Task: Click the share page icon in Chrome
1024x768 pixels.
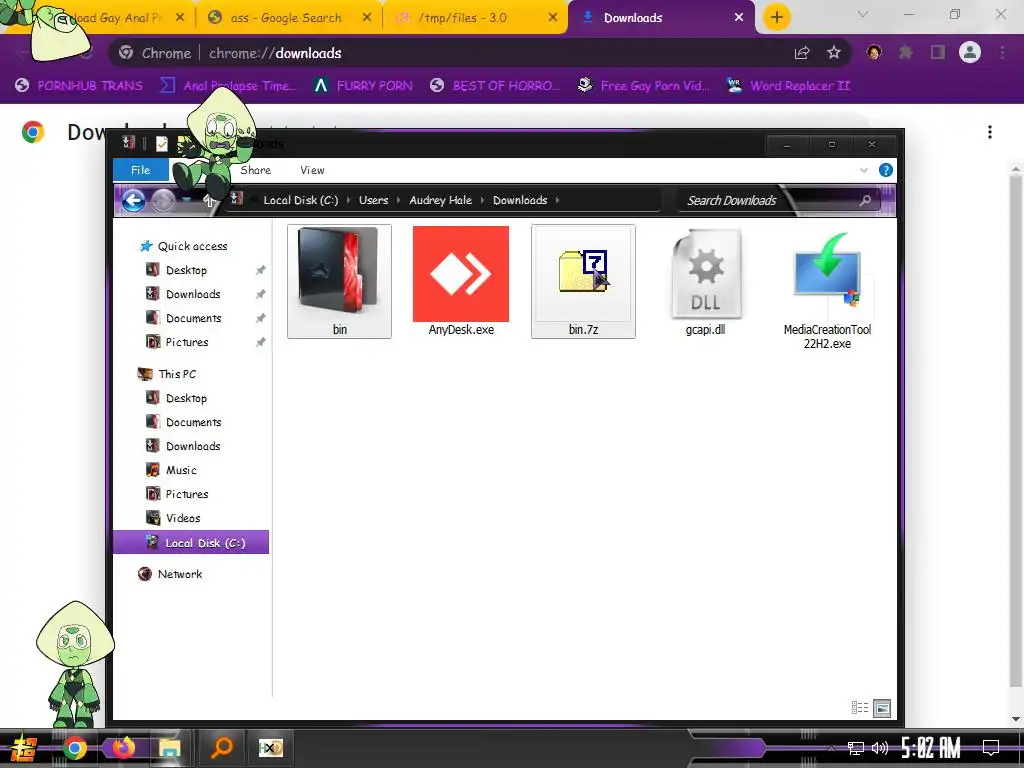Action: coord(802,53)
